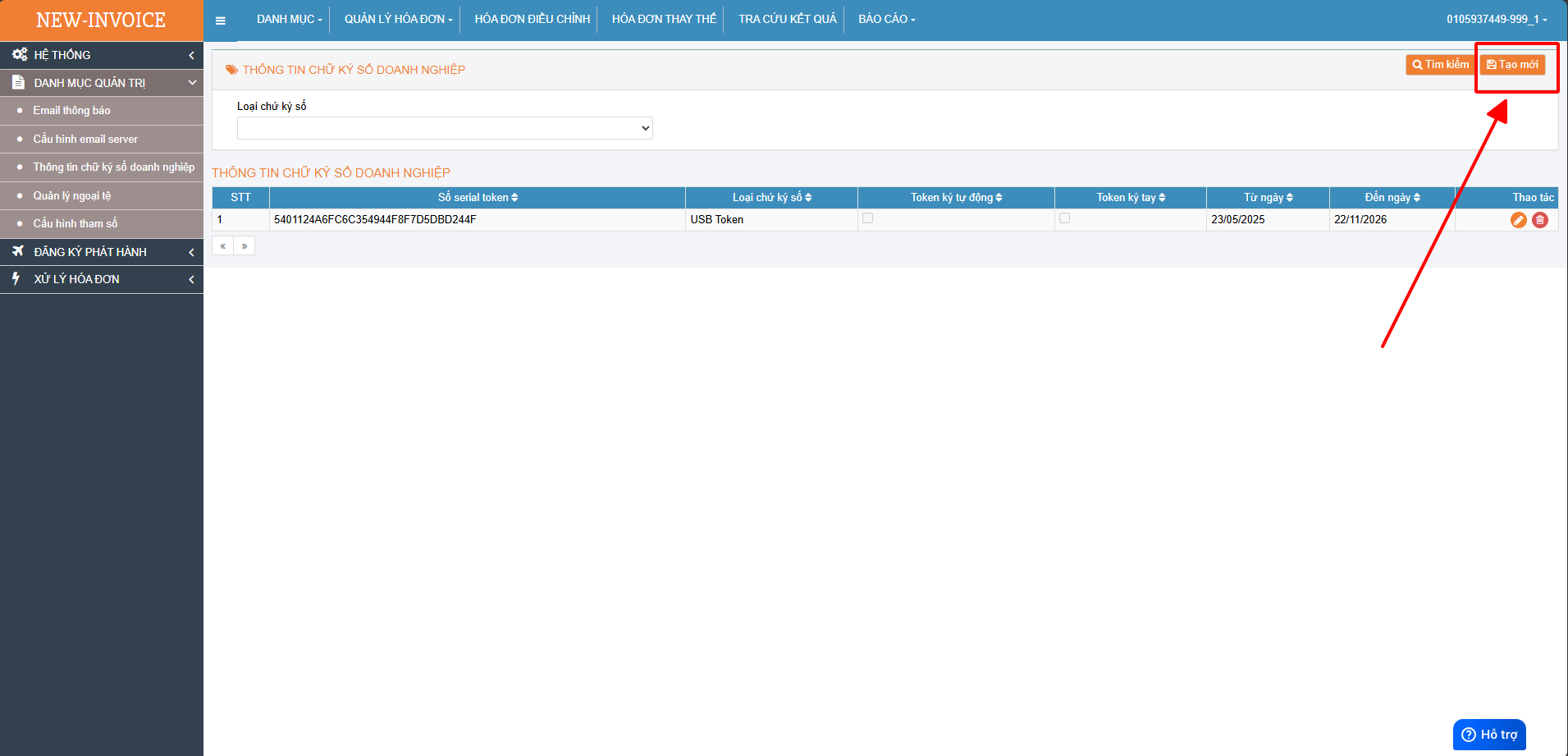This screenshot has height=756, width=1568.
Task: Click the plane icon beside ĐĂNG KÝ PHÁT HÀNH
Action: click(18, 251)
